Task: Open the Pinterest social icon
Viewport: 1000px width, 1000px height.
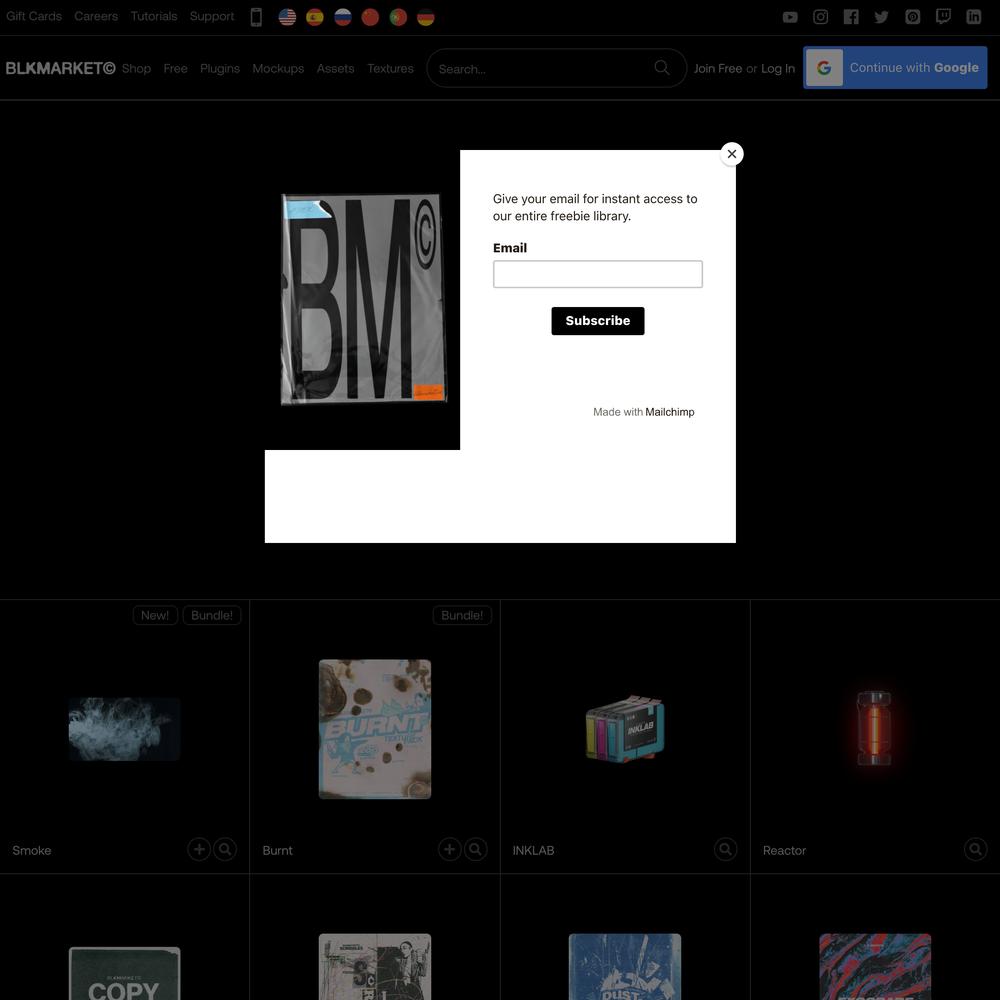Action: [912, 17]
